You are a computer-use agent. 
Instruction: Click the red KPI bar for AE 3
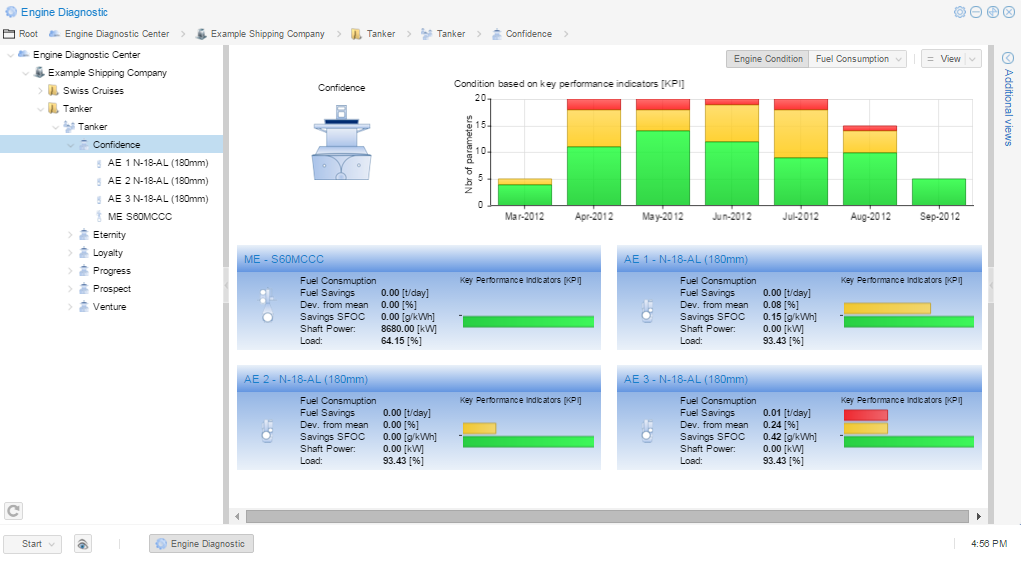coord(865,415)
